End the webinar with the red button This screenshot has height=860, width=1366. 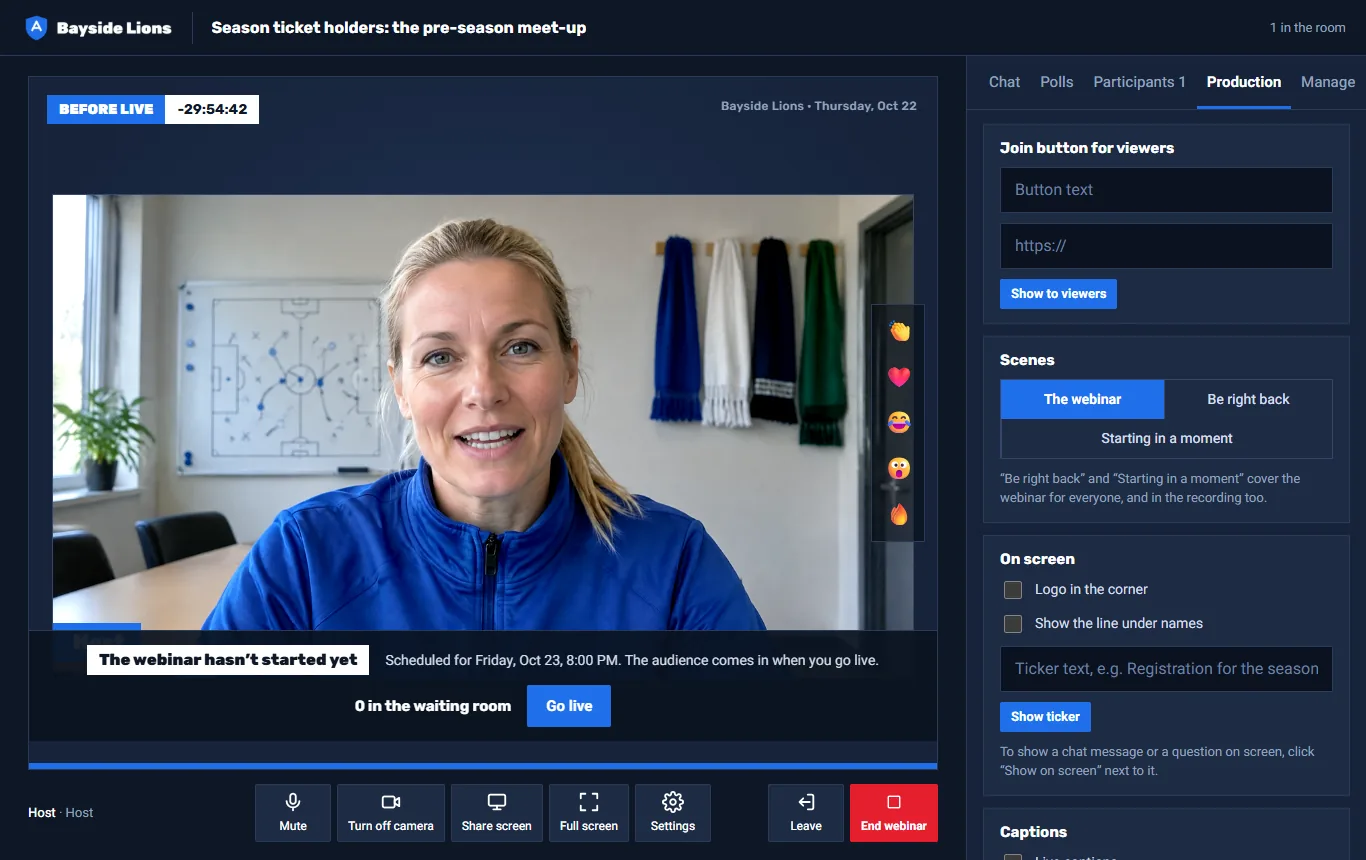[894, 813]
